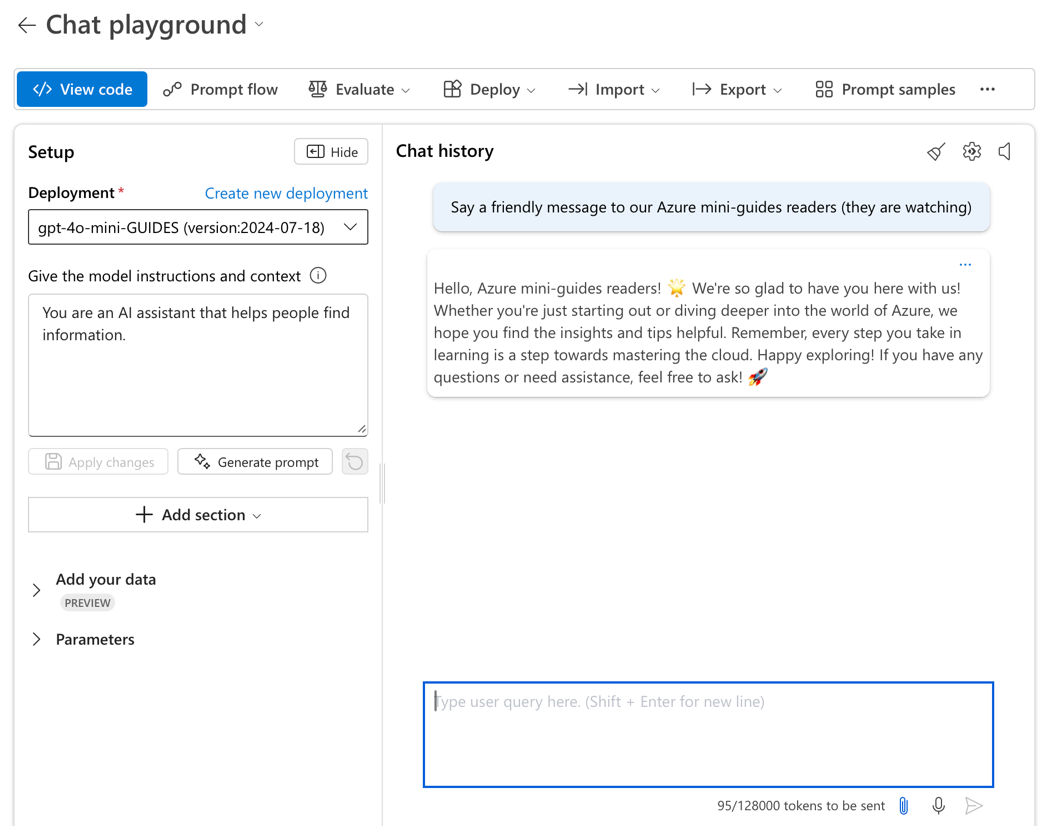Screen dimensions: 1040x826
Task: Hide the Setup panel
Action: click(x=331, y=152)
